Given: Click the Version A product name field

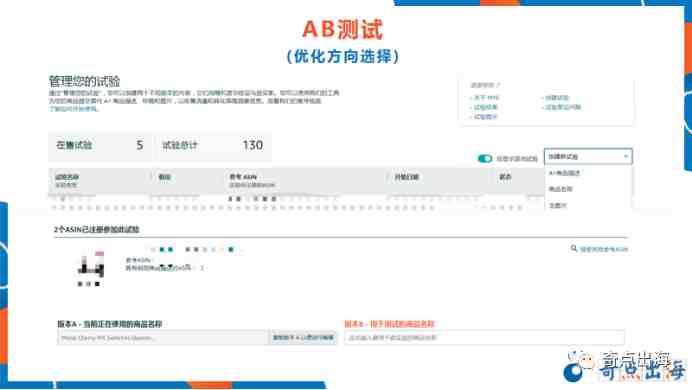Looking at the screenshot, I should point(163,338).
